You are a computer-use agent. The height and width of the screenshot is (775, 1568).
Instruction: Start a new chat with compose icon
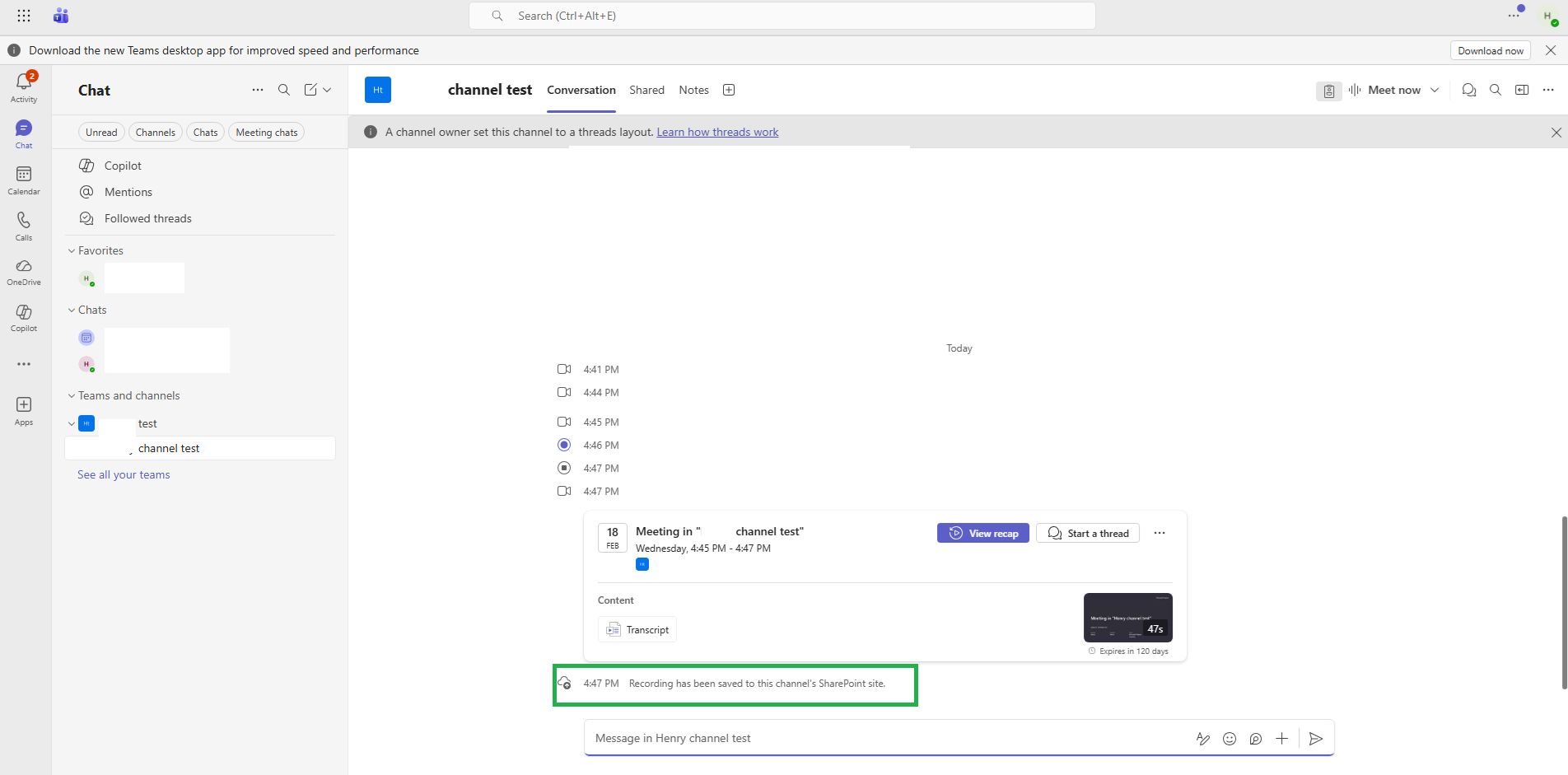click(x=310, y=90)
